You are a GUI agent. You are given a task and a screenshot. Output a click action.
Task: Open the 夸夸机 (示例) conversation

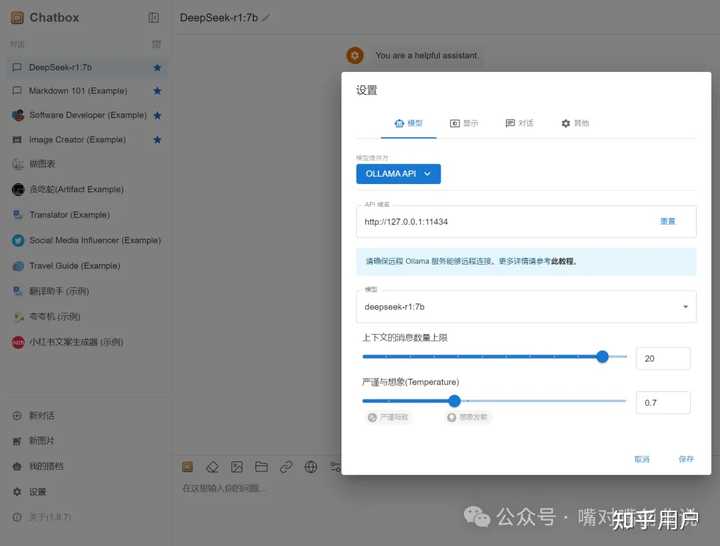tap(86, 316)
